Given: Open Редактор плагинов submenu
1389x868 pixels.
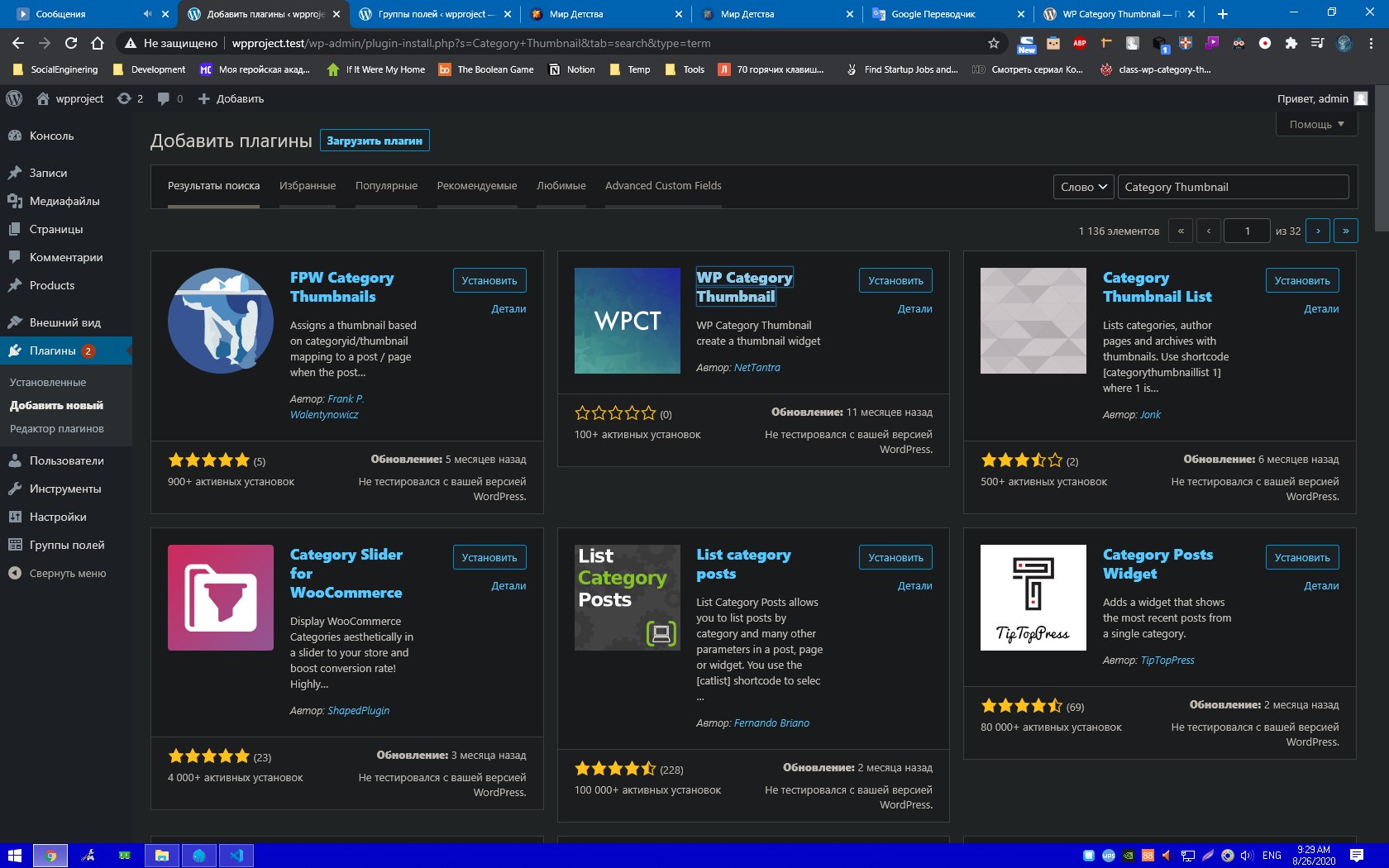Looking at the screenshot, I should [x=57, y=428].
